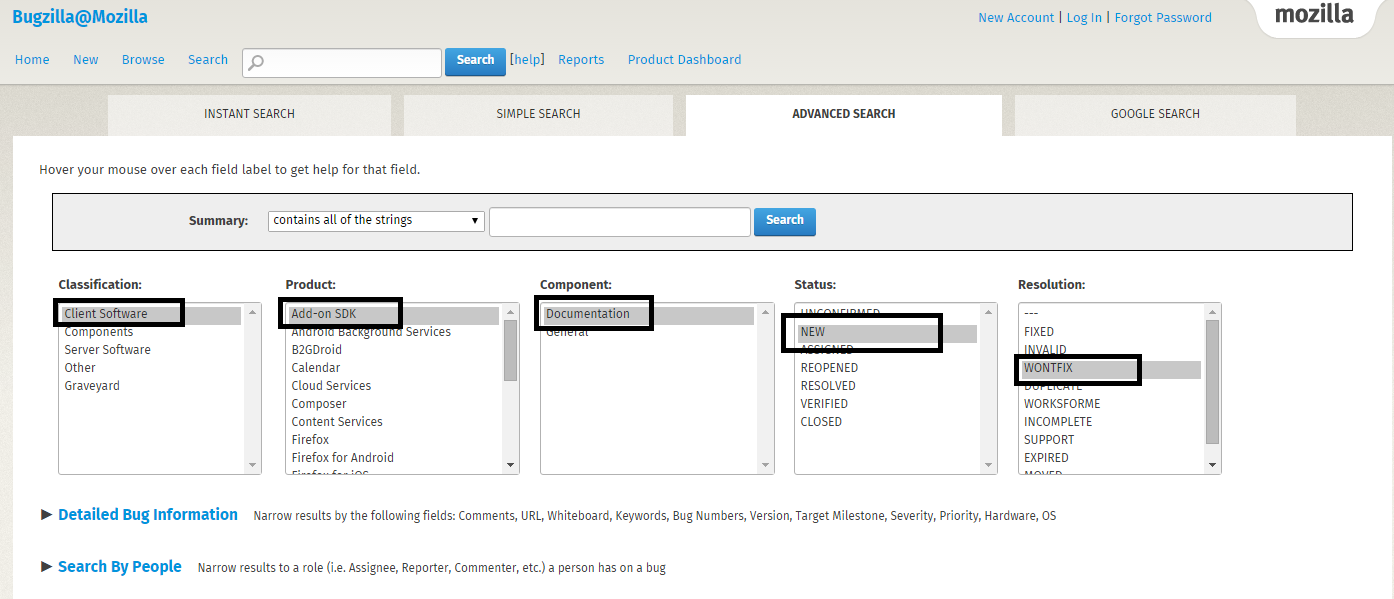Click the Component list scroll down arrow
Image resolution: width=1394 pixels, height=599 pixels.
point(766,465)
